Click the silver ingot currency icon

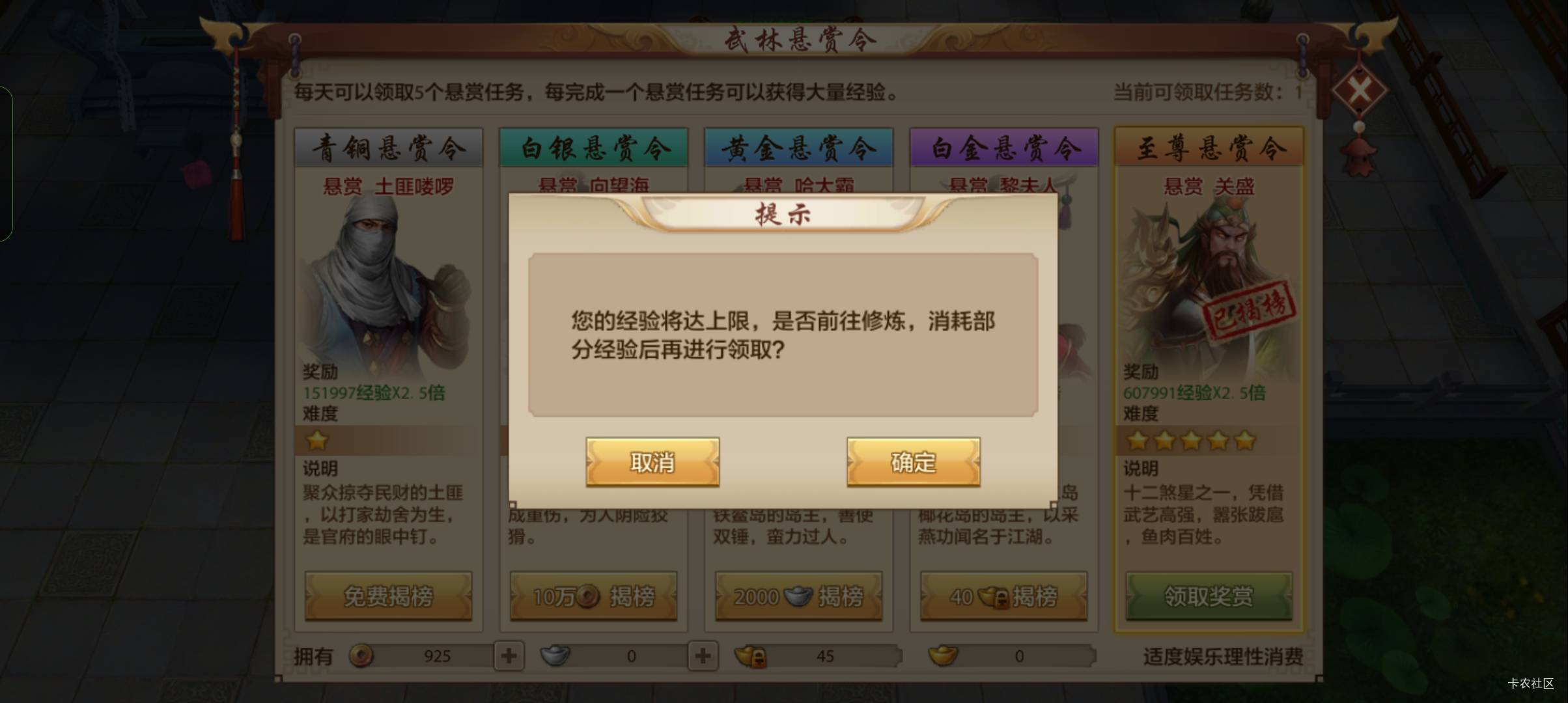coord(555,655)
